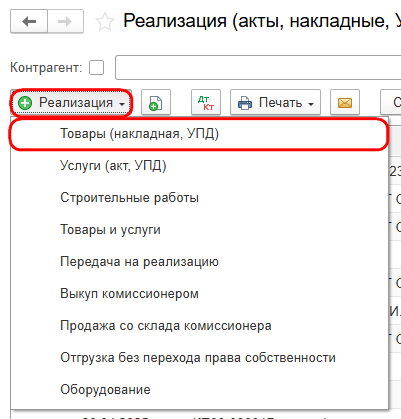This screenshot has width=401, height=419.
Task: Send by email with the envelope icon
Action: click(x=345, y=102)
